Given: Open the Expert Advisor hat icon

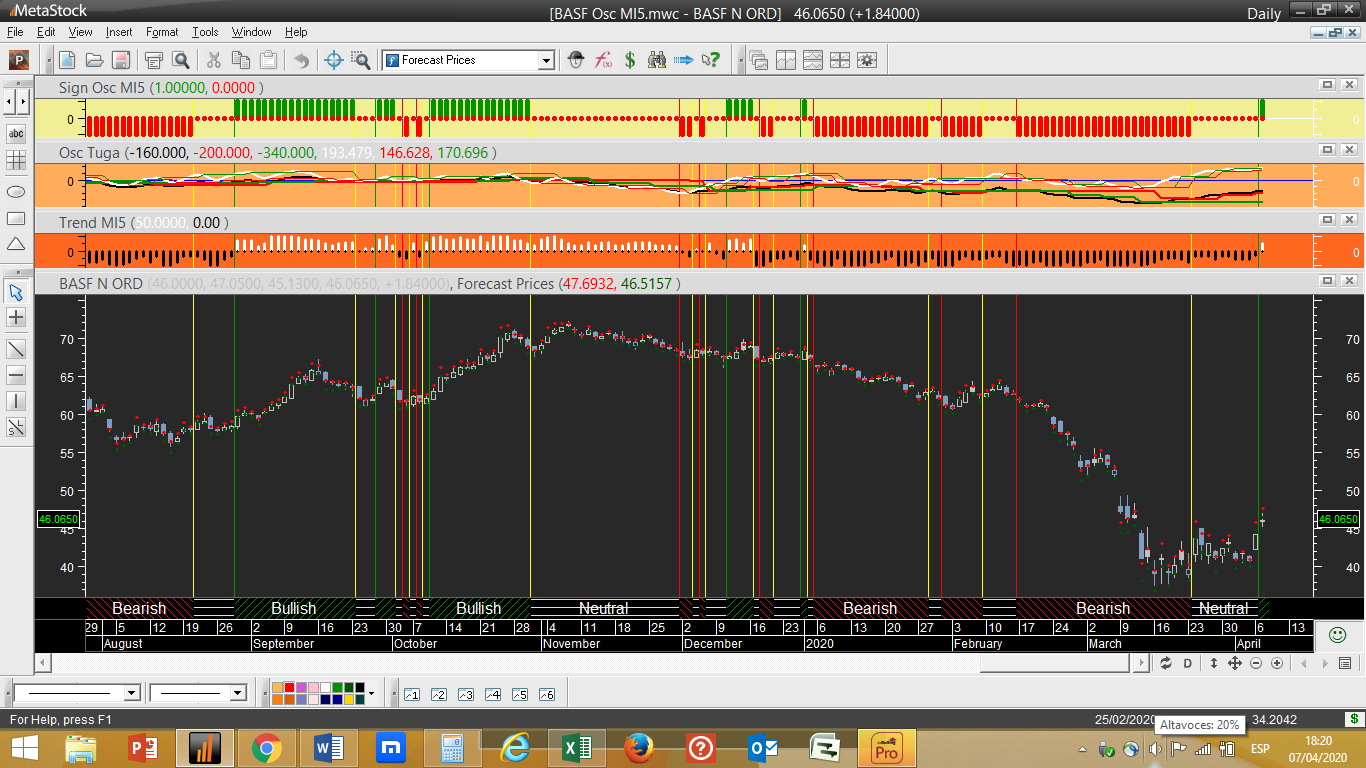Looking at the screenshot, I should [575, 60].
